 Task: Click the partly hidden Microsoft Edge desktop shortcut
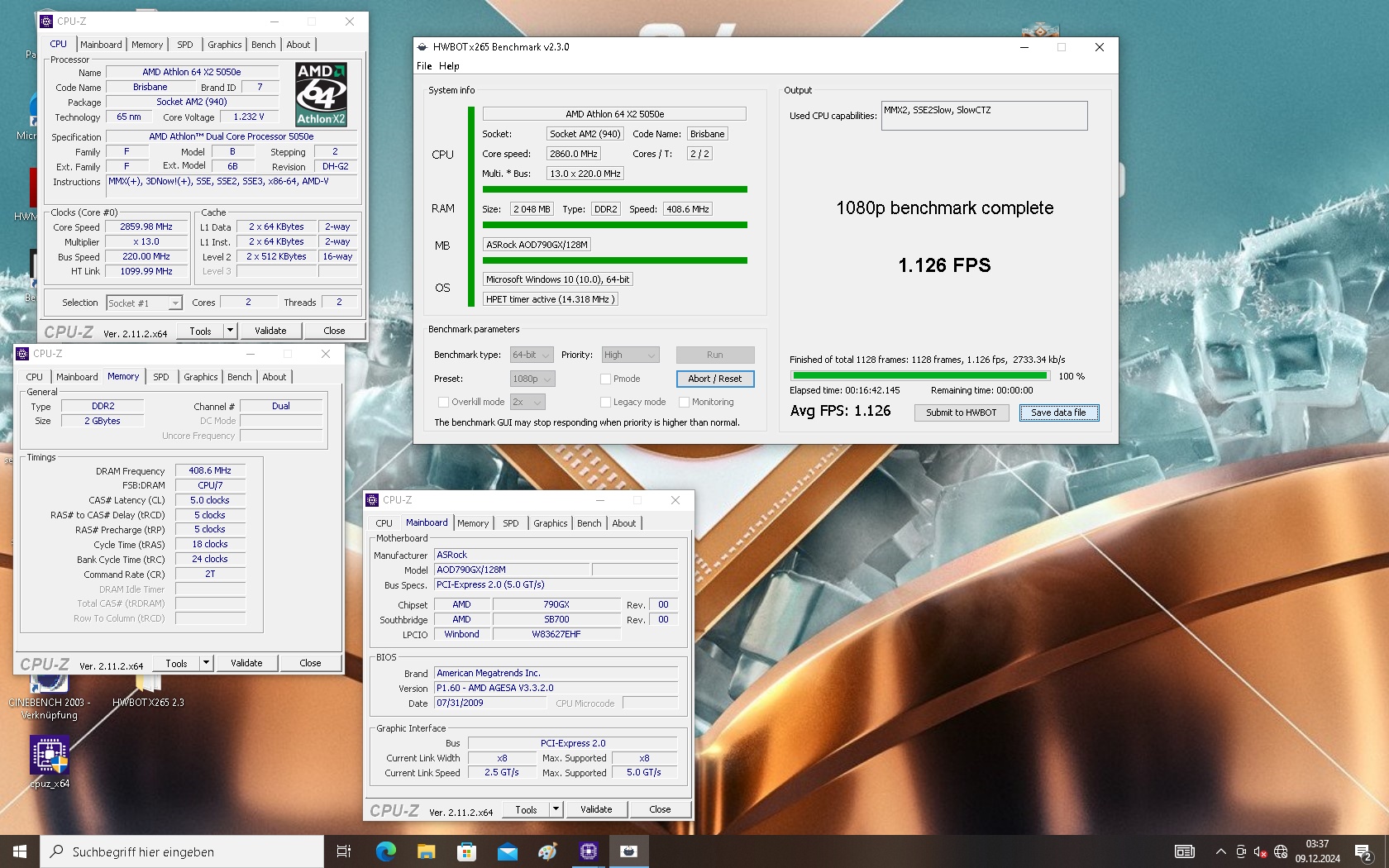tap(31, 116)
